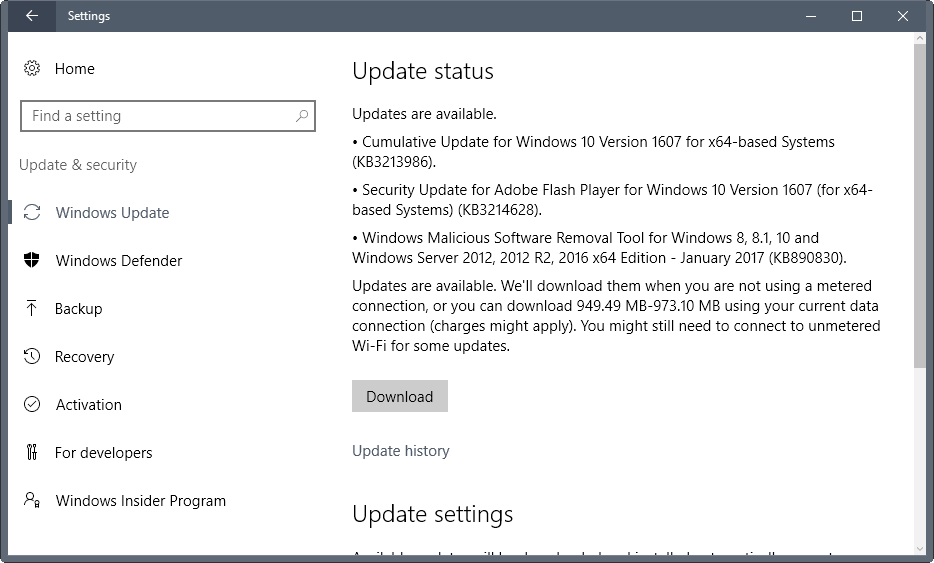The height and width of the screenshot is (563, 934).
Task: Click the 'Update & security' category label
Action: click(x=78, y=164)
